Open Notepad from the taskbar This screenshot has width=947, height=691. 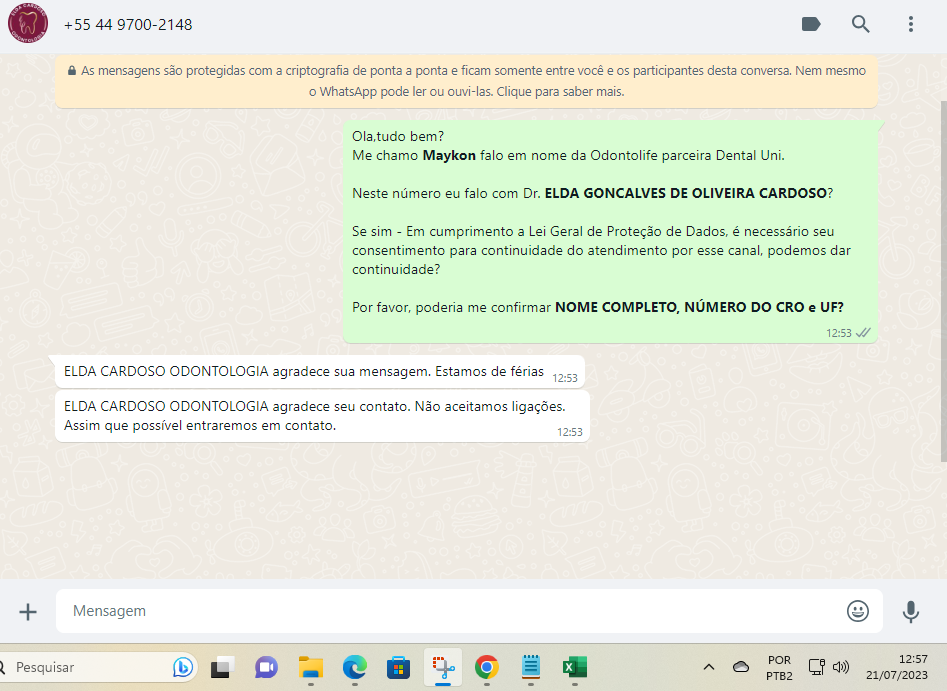coord(531,667)
